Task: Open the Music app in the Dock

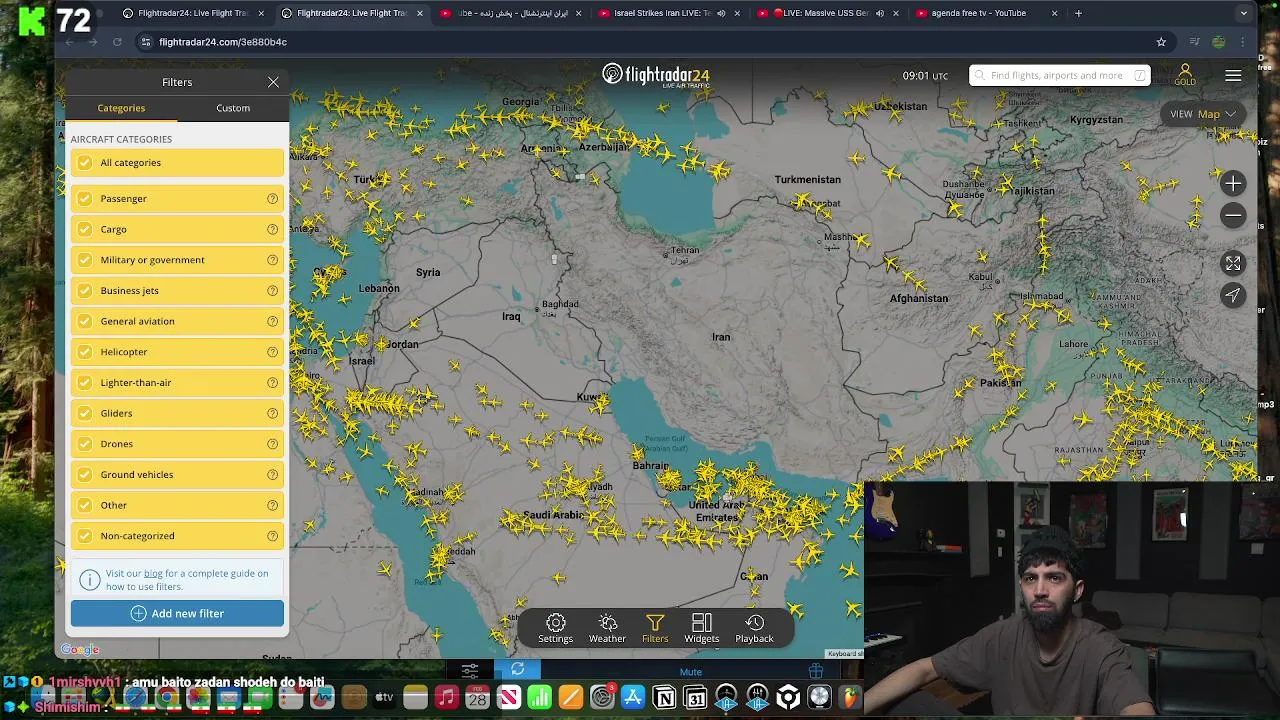Action: (446, 698)
